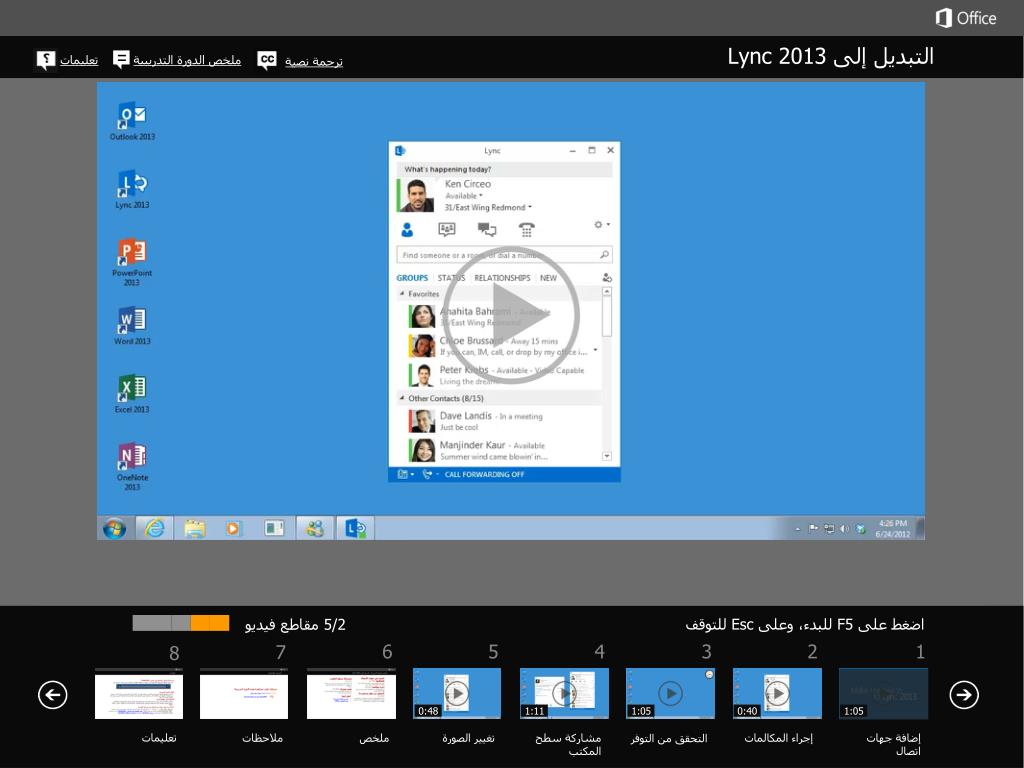Click the Lync contact list scrollbar
Image resolution: width=1024 pixels, height=768 pixels.
pyautogui.click(x=607, y=374)
